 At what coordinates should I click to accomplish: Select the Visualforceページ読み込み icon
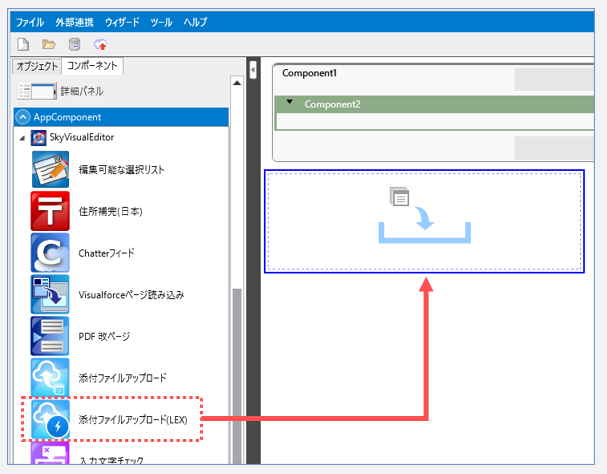(x=50, y=294)
